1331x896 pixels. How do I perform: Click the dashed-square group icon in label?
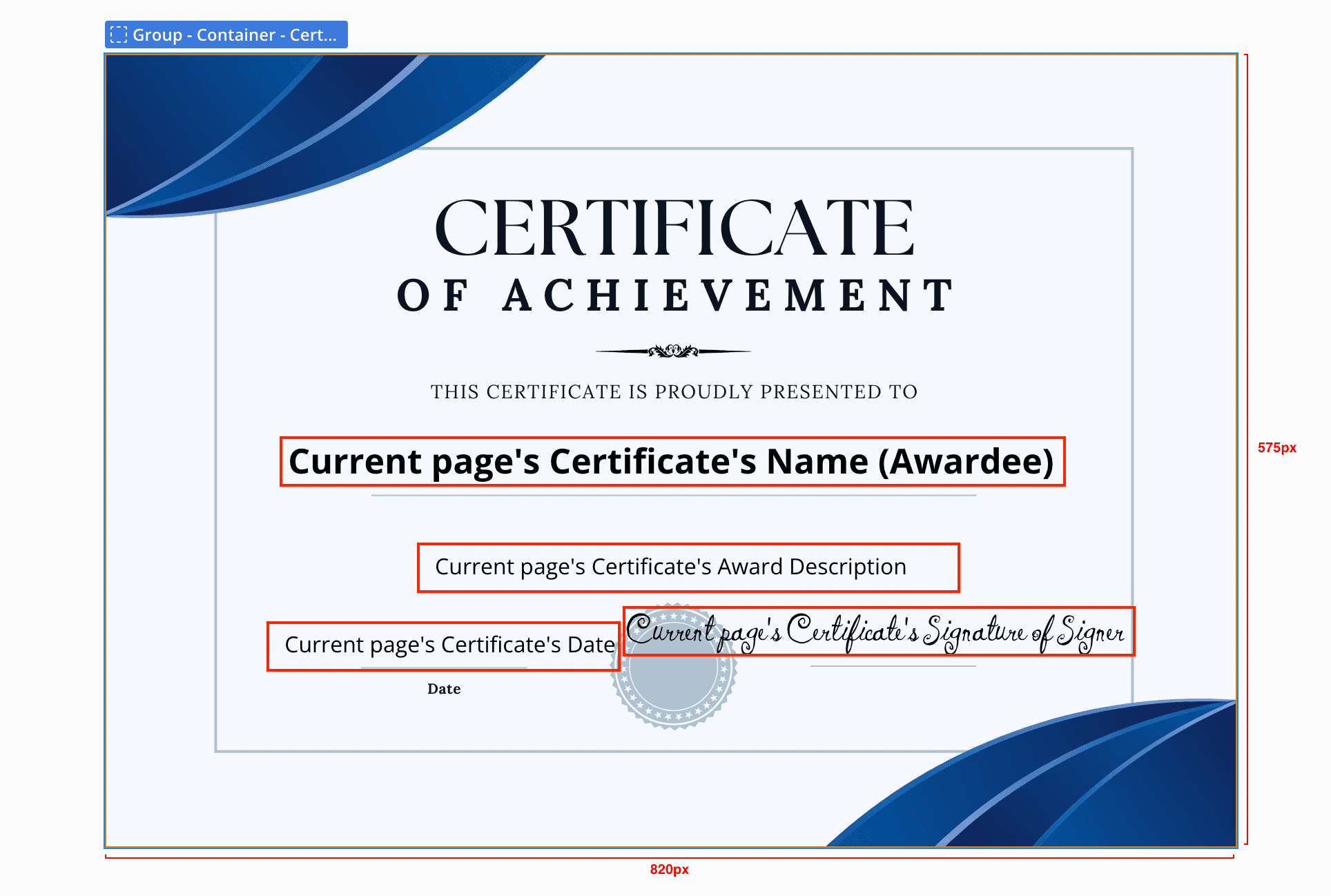tap(119, 35)
